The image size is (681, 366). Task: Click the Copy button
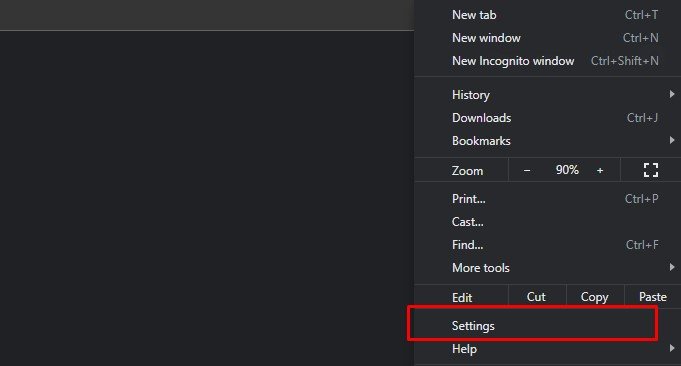point(595,297)
